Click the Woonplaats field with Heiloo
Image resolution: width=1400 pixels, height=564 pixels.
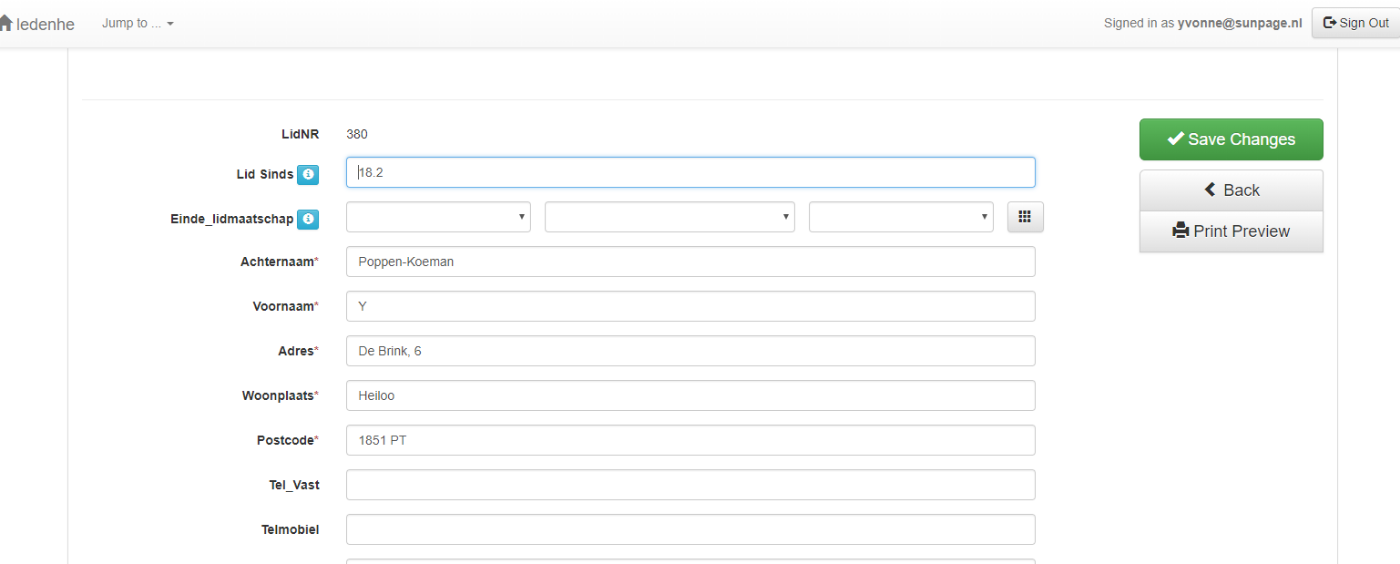(x=690, y=396)
